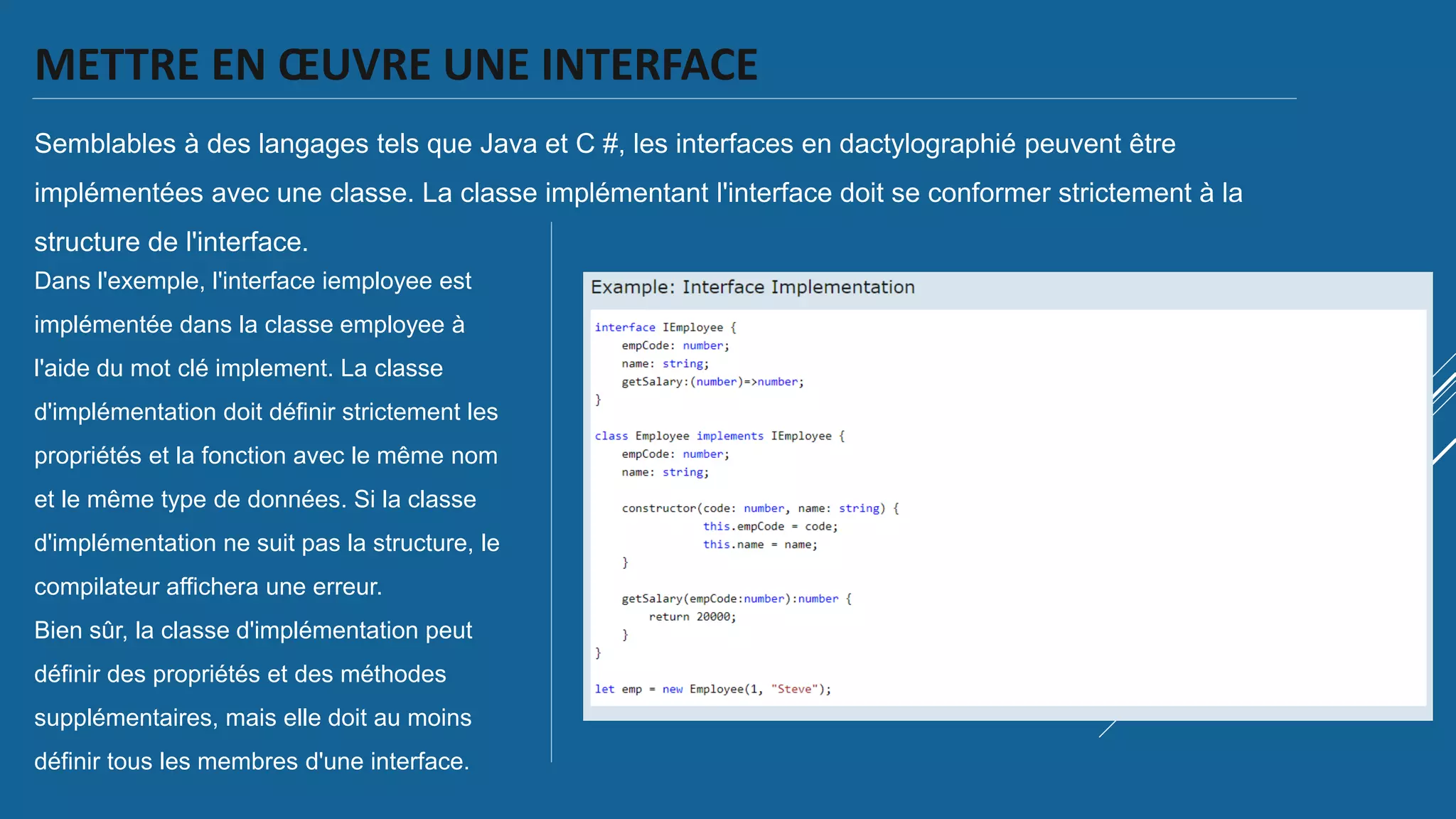
Task: Click the code line 'this.name = name;'
Action: pyautogui.click(x=760, y=545)
